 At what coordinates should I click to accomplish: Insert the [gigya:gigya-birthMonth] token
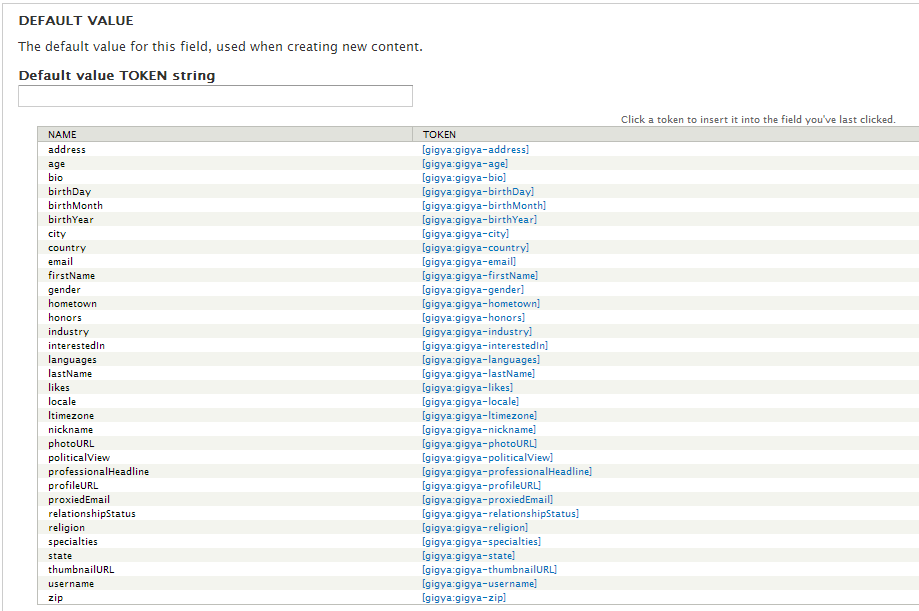[x=484, y=206]
